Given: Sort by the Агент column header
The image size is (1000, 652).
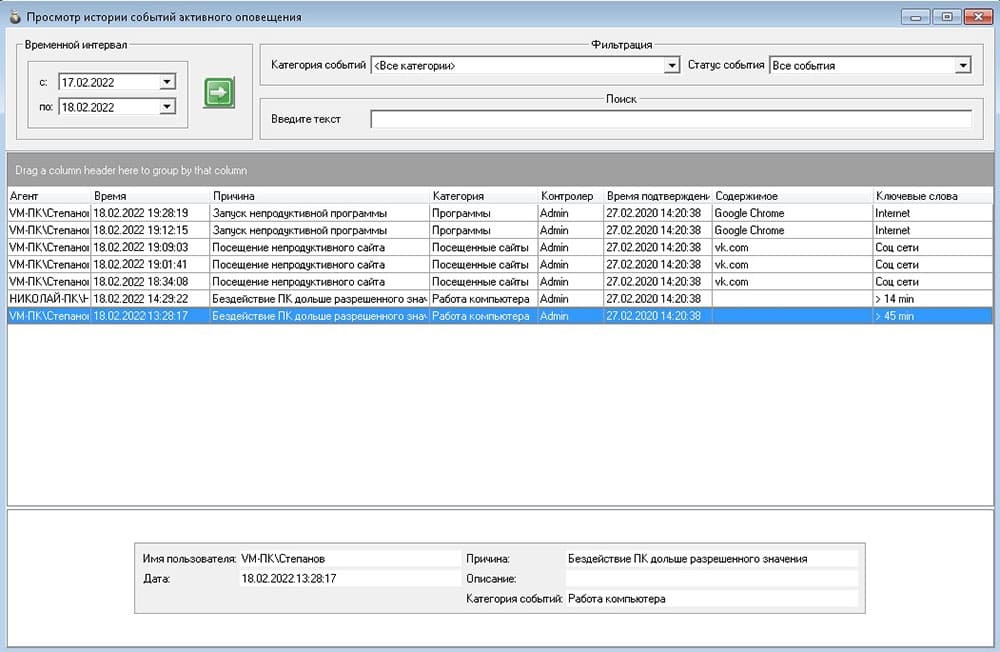Looking at the screenshot, I should [49, 196].
